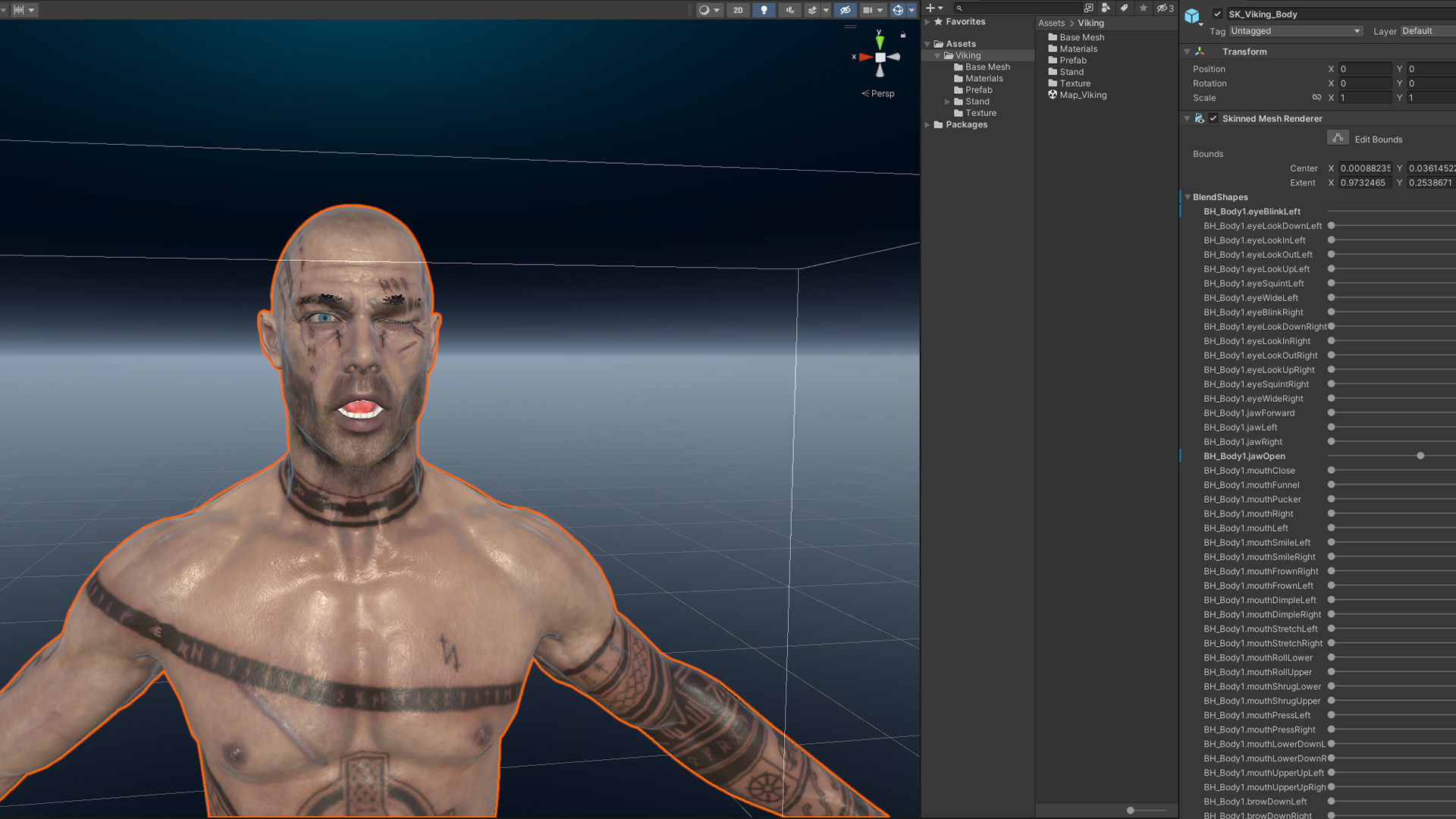Select the Map_Viking scene asset
1456x819 pixels.
[x=1082, y=95]
